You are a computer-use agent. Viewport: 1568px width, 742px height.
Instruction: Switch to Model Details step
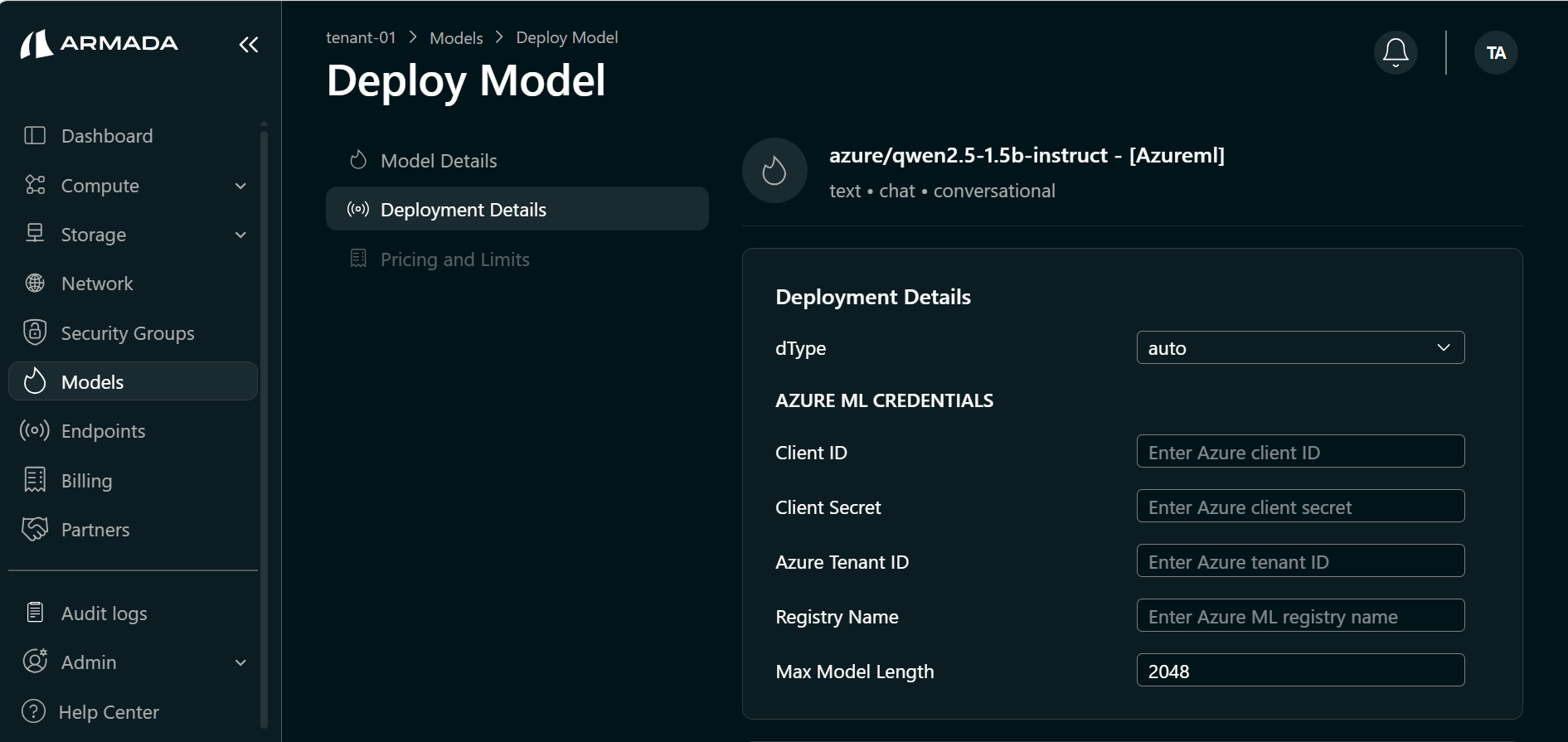point(517,161)
